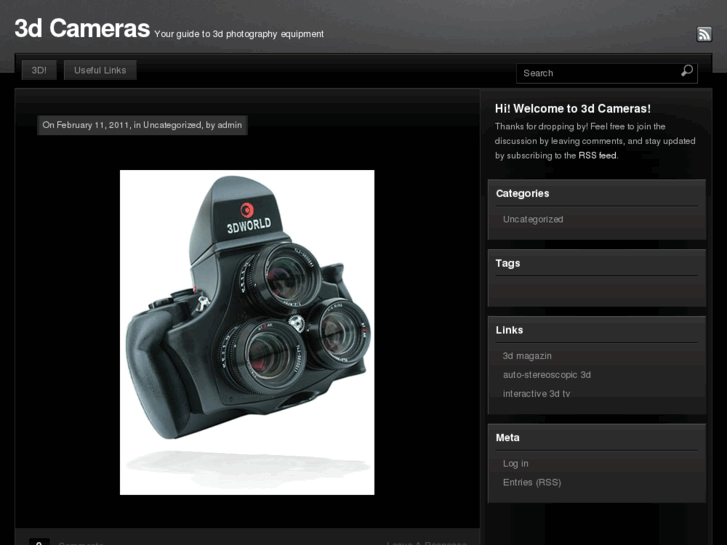Follow the RSS feed link in welcome text
This screenshot has height=545, width=727.
coord(597,155)
